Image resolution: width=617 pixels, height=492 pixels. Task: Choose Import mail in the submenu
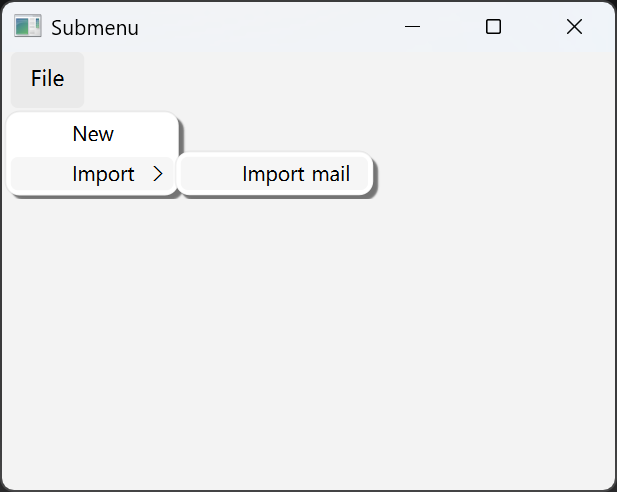click(x=295, y=175)
